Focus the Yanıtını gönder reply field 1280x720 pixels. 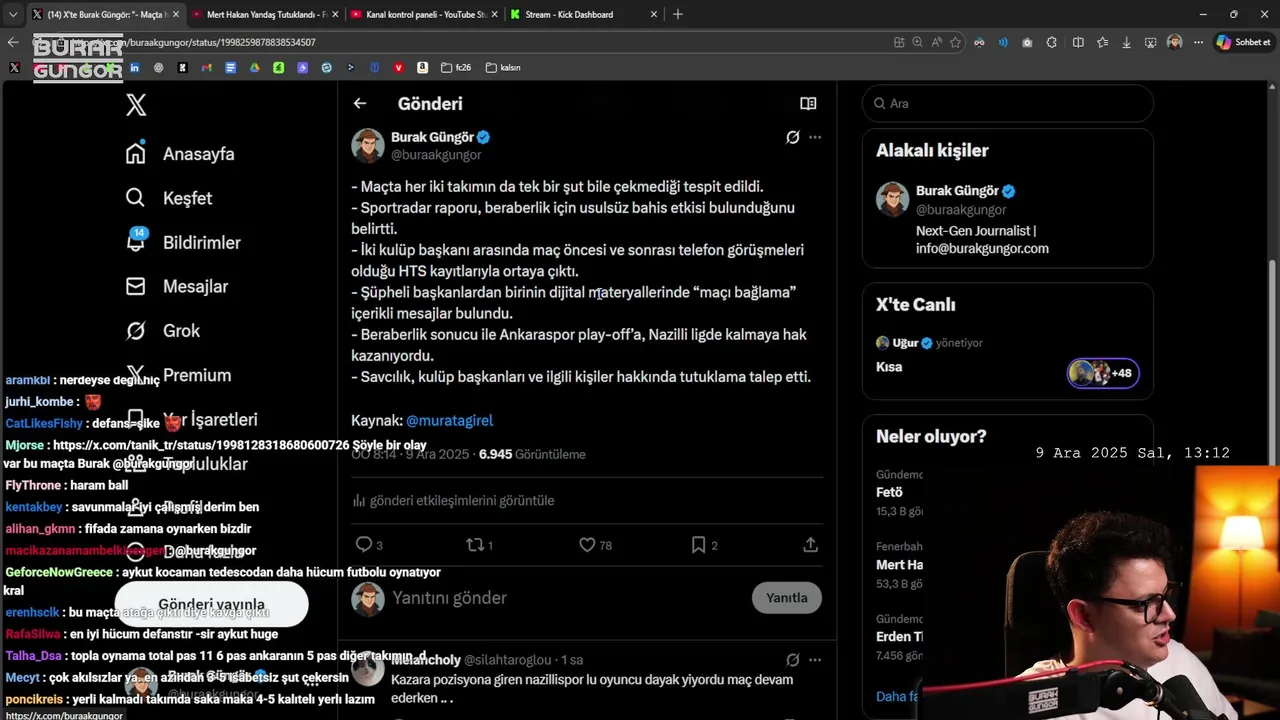pyautogui.click(x=565, y=598)
